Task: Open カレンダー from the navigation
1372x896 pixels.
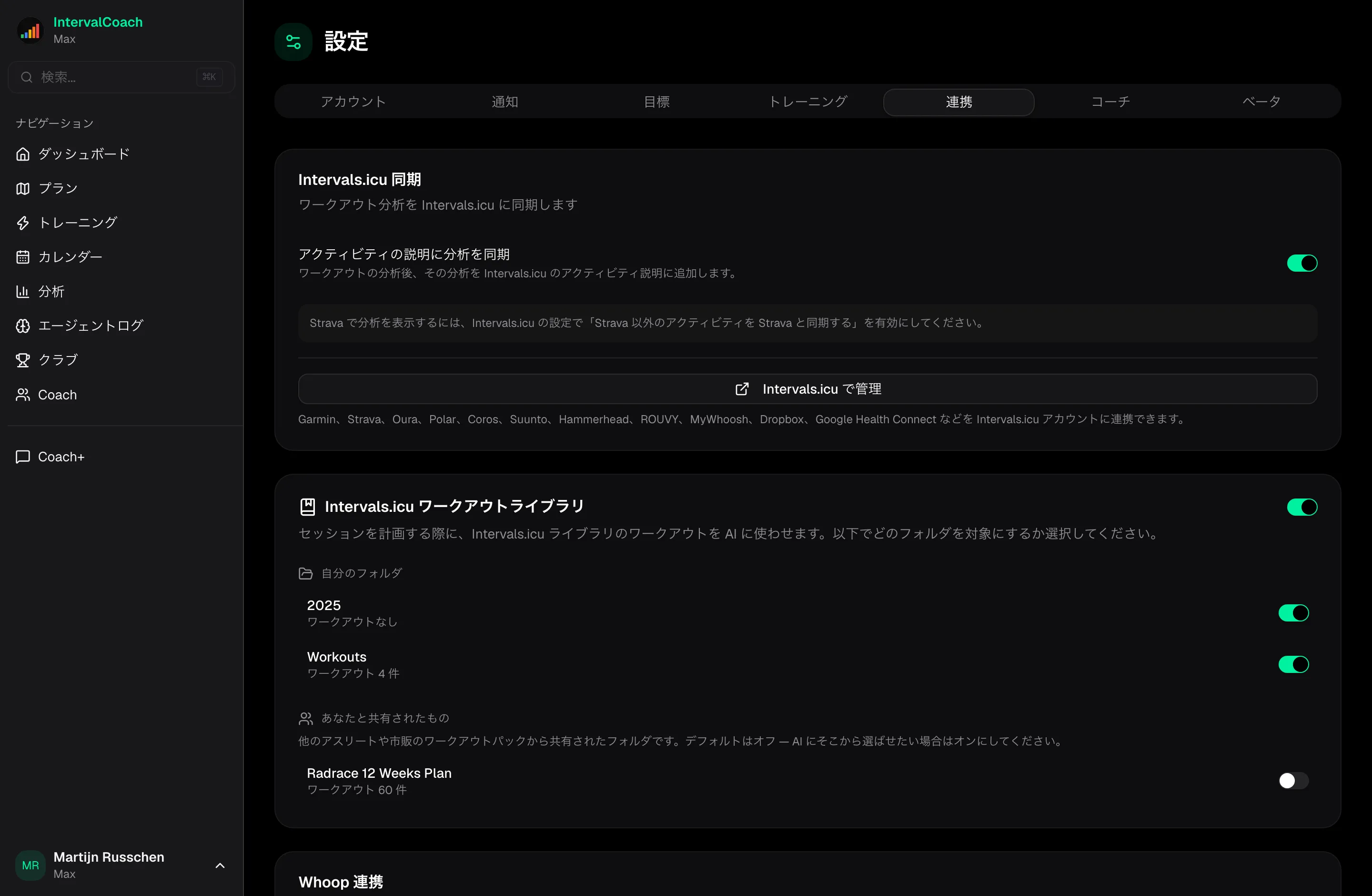Action: coord(121,257)
